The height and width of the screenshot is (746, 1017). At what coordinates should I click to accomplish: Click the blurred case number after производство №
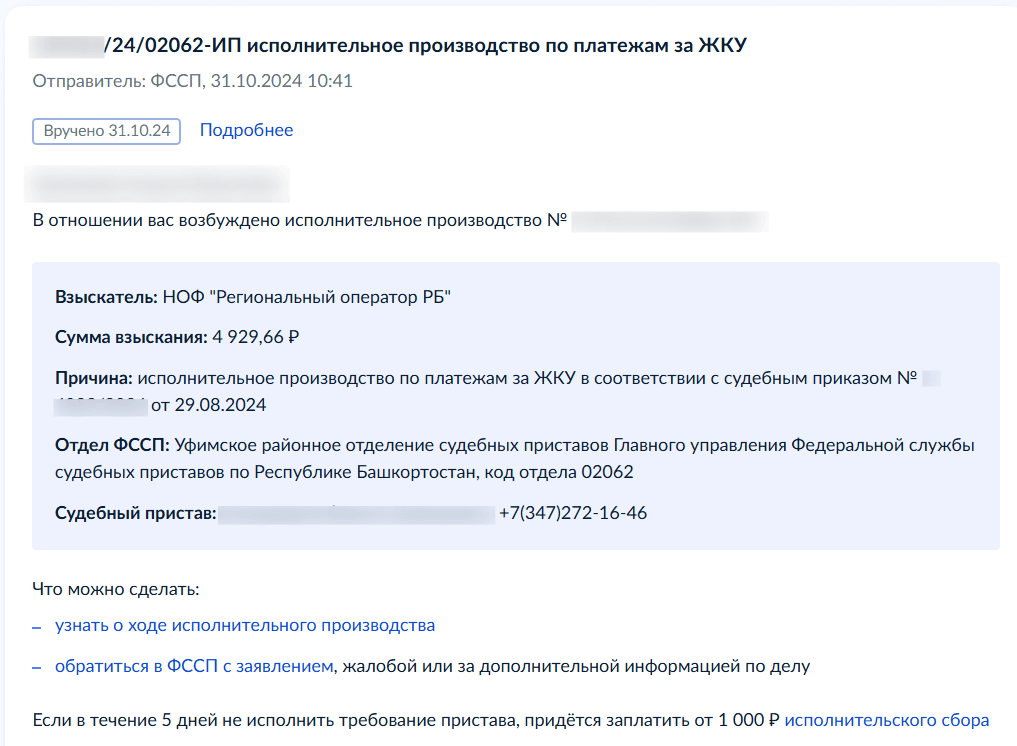670,221
